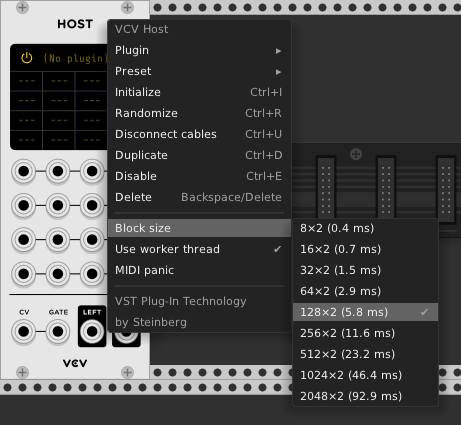Set block size to 32×2 (1.5 ms)
This screenshot has height=425, width=461.
[365, 270]
